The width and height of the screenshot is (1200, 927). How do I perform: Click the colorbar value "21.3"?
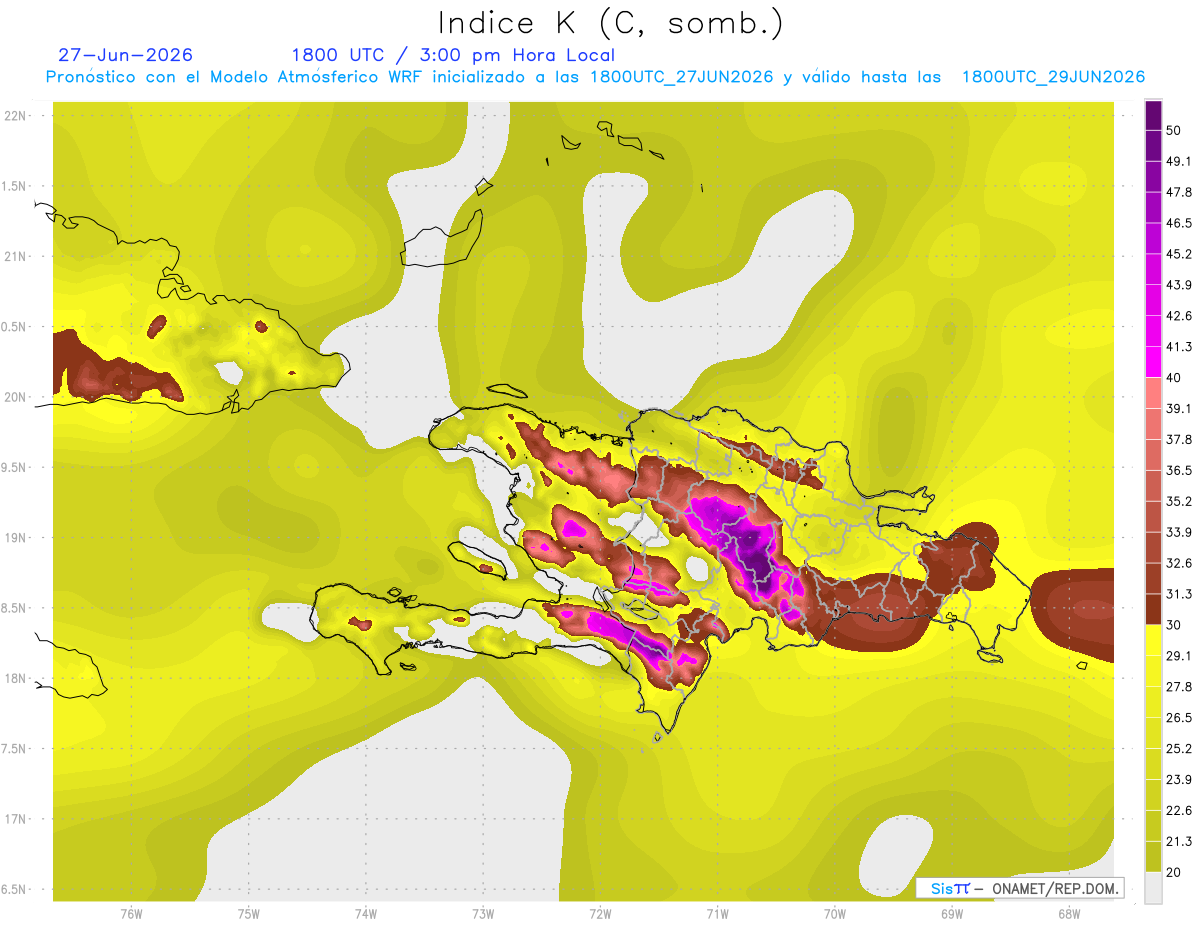pyautogui.click(x=1180, y=842)
